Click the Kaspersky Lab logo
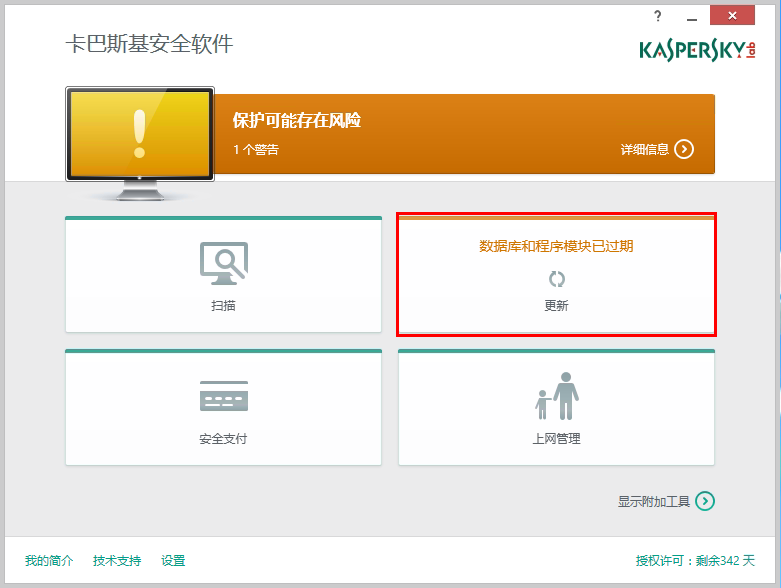The width and height of the screenshot is (781, 588). 697,51
